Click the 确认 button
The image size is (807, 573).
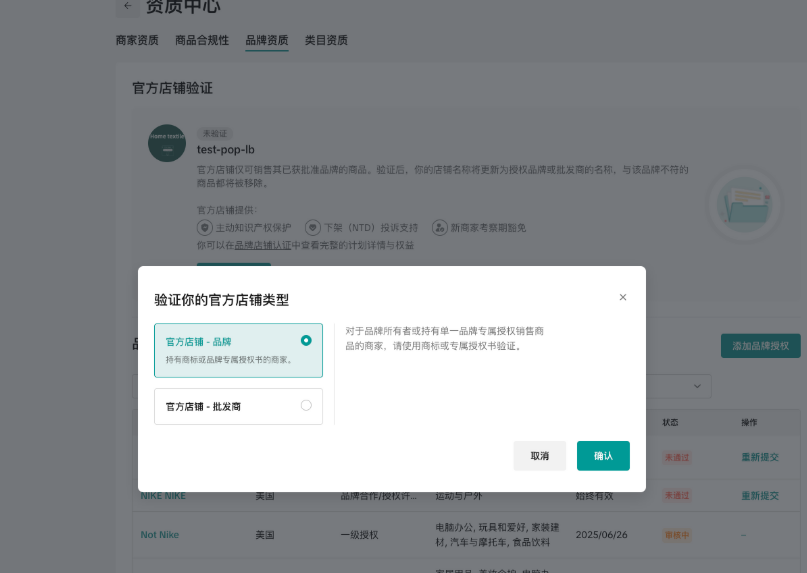603,456
